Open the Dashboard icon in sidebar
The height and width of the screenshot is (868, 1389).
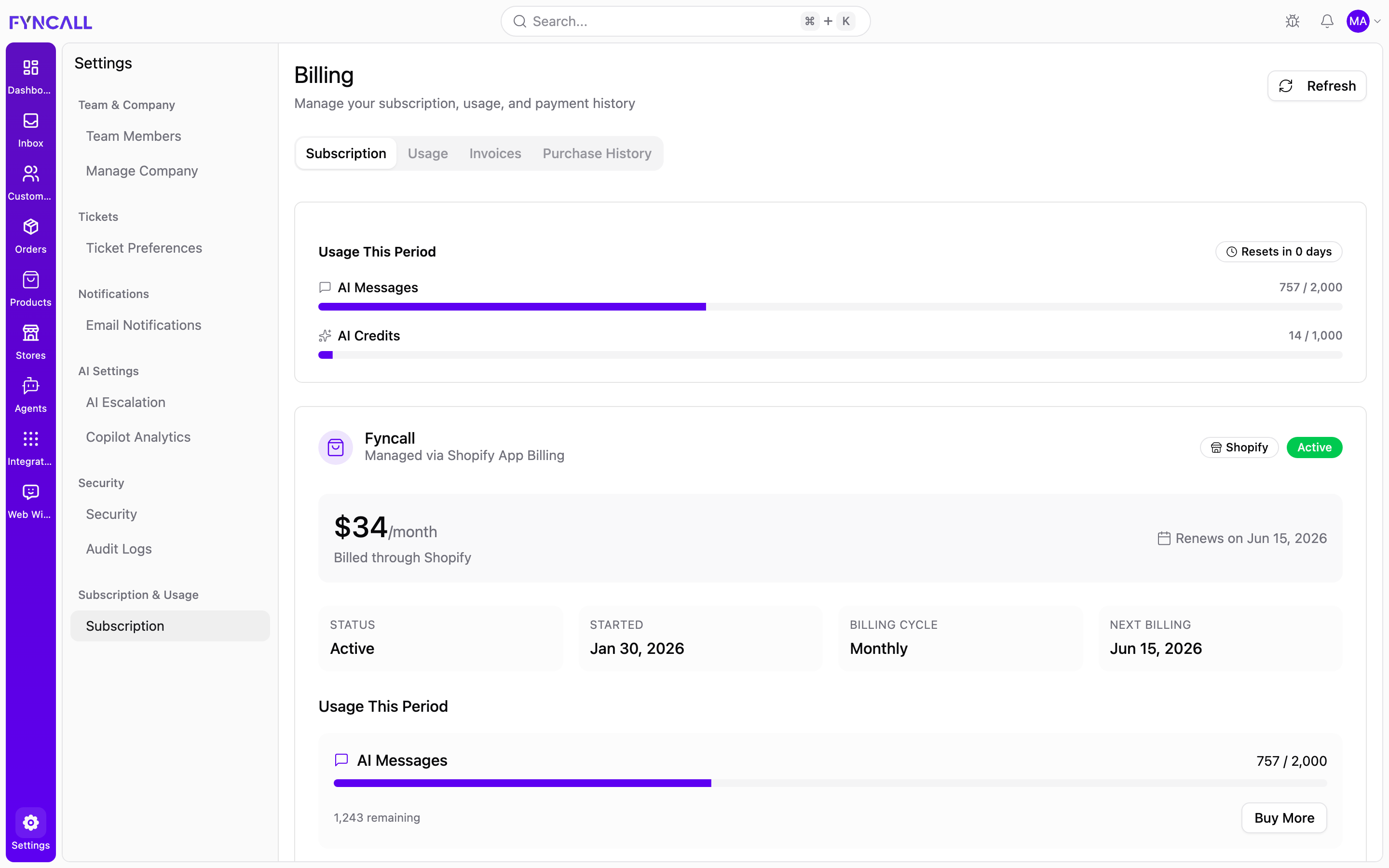coord(30,68)
